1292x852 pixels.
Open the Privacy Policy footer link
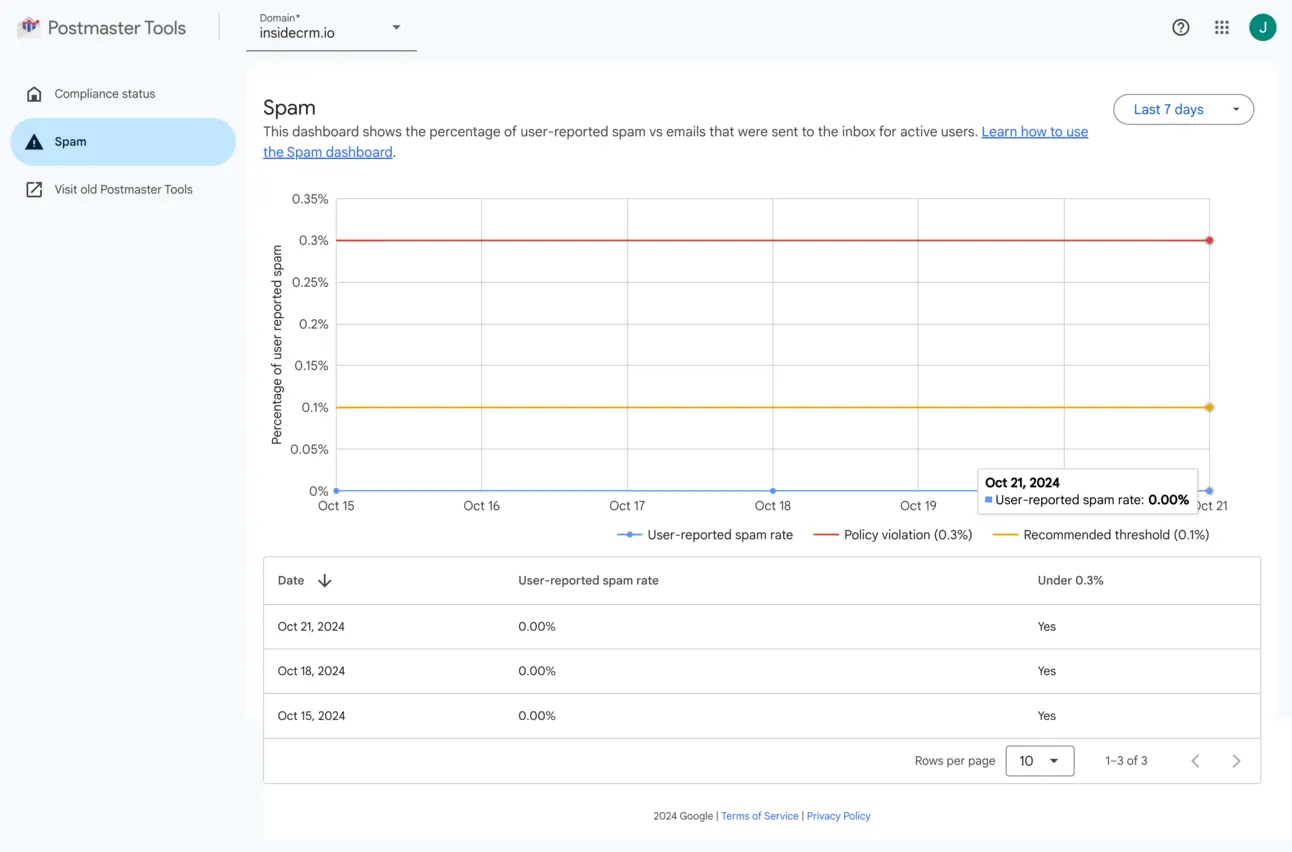[838, 816]
